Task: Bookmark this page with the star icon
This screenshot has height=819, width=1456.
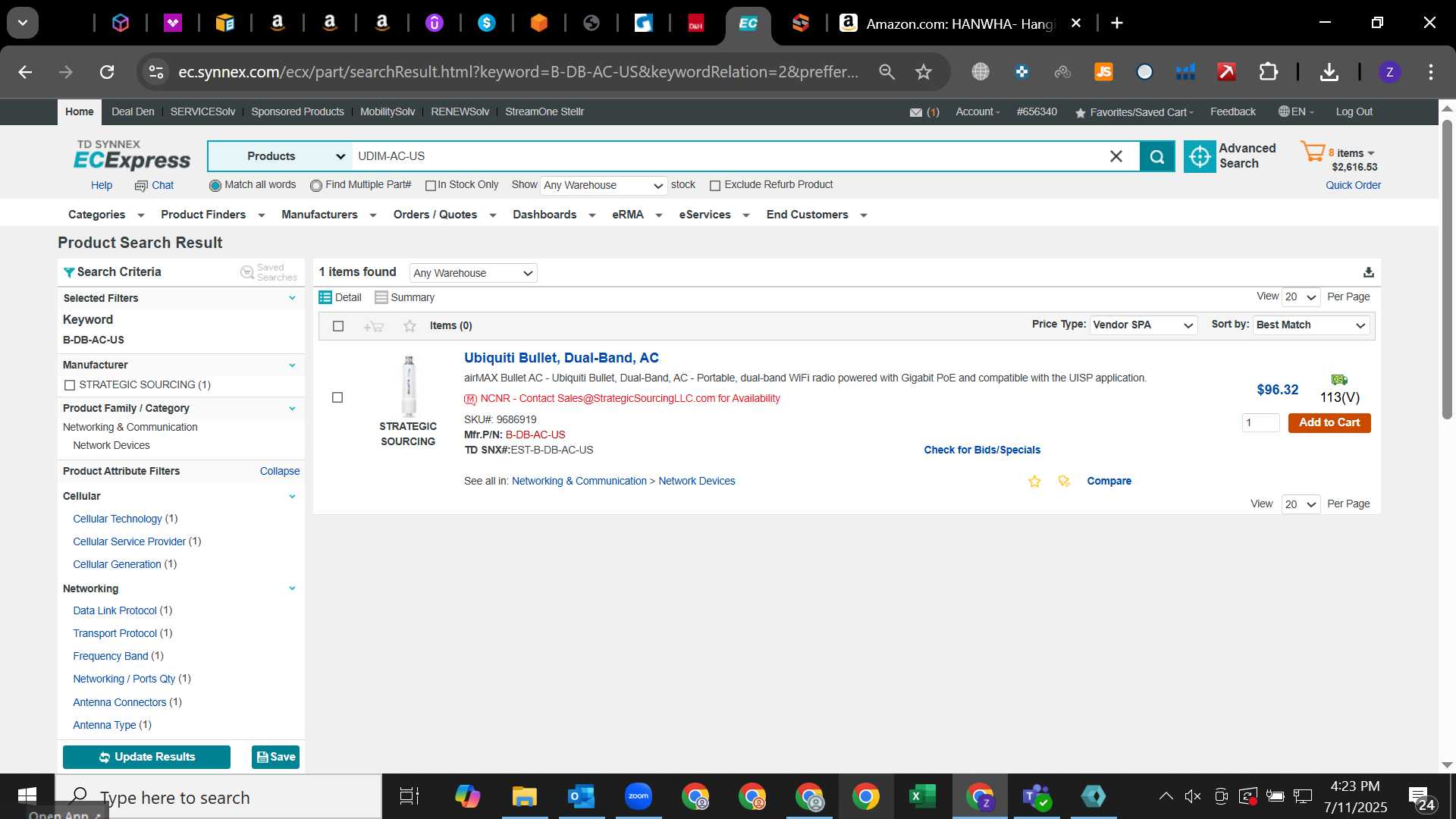Action: tap(923, 72)
